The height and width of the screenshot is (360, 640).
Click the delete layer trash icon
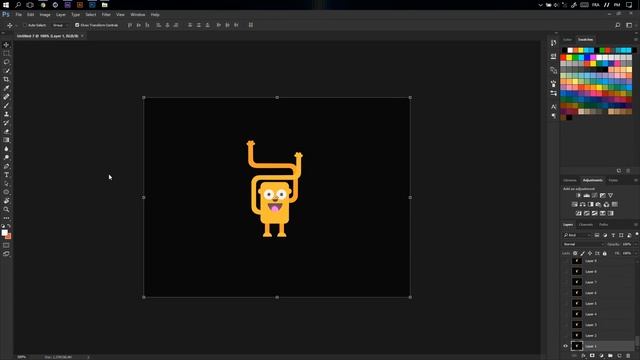628,356
